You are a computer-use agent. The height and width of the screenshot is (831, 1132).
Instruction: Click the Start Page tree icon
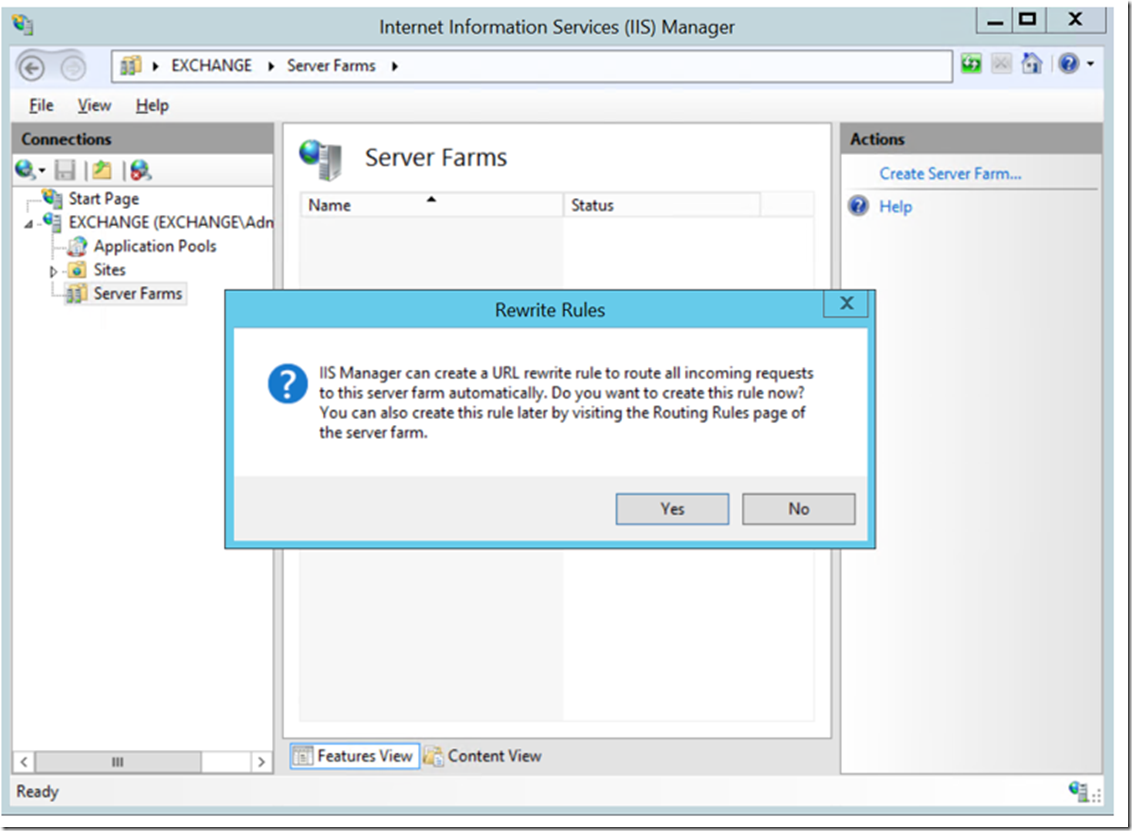(52, 198)
